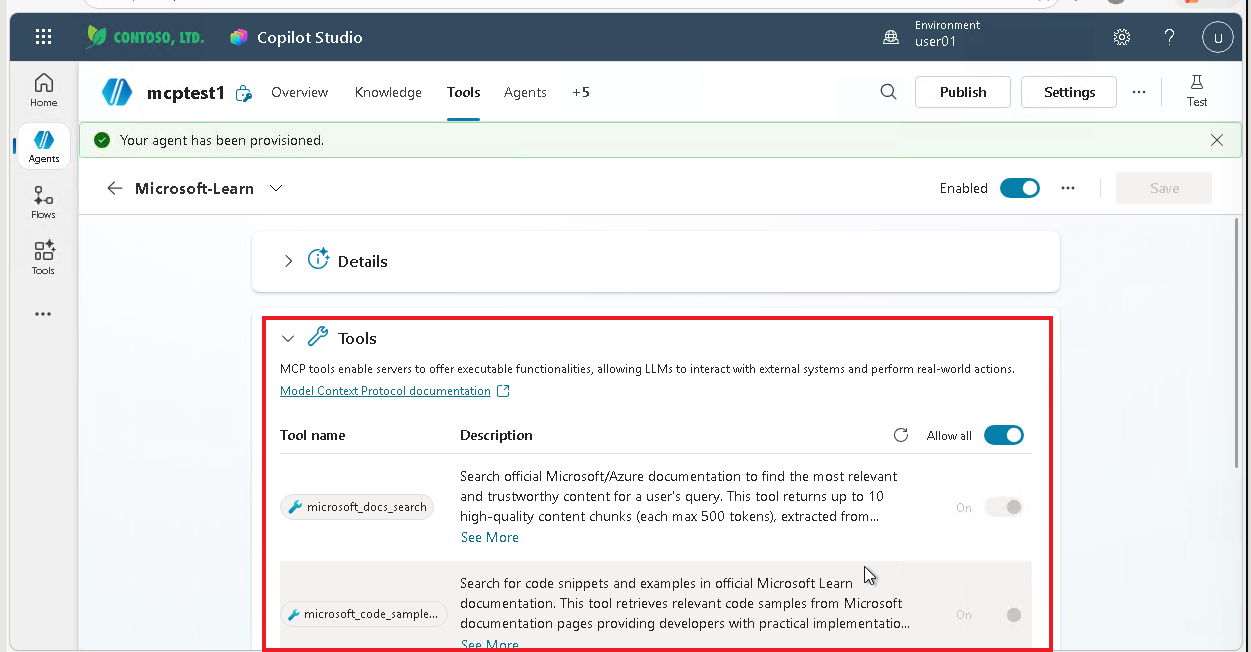1251x652 pixels.
Task: Collapse the Tools section chevron
Action: pyautogui.click(x=288, y=339)
